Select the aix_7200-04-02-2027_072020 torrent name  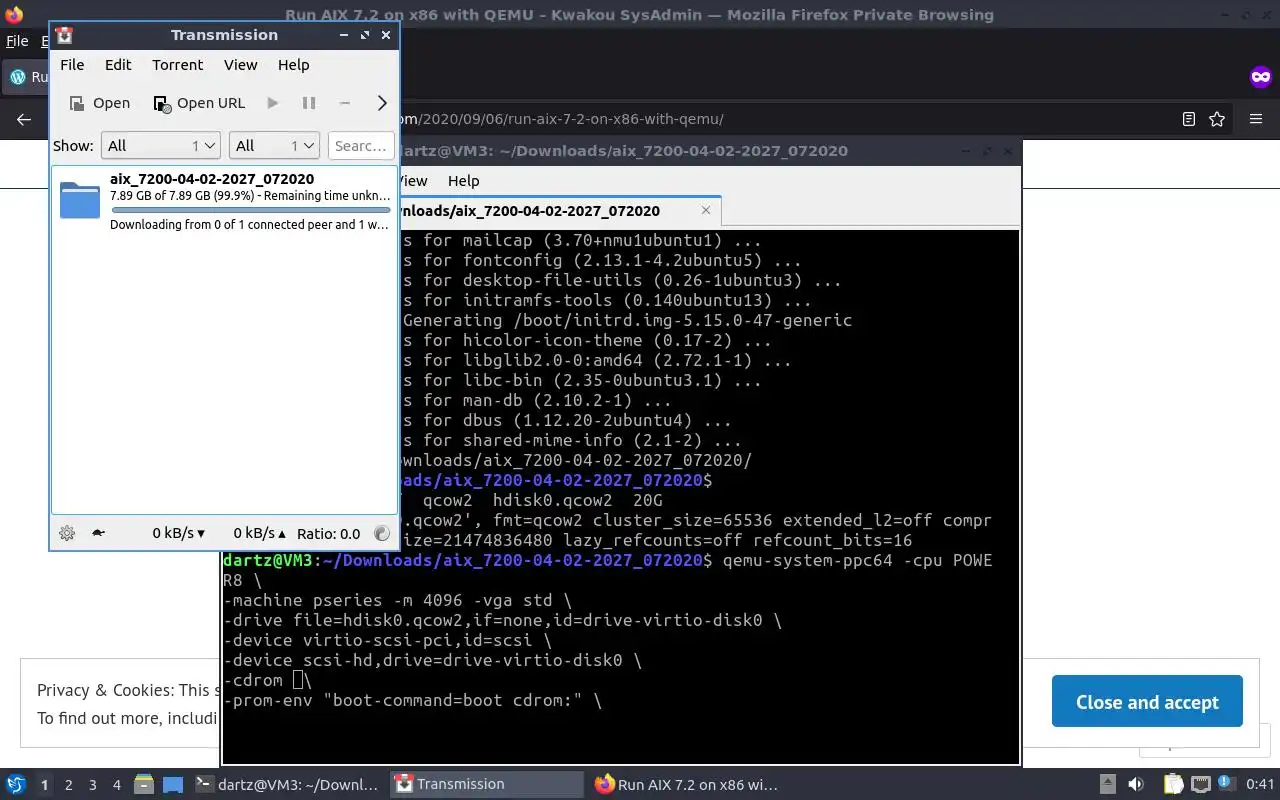[x=212, y=179]
